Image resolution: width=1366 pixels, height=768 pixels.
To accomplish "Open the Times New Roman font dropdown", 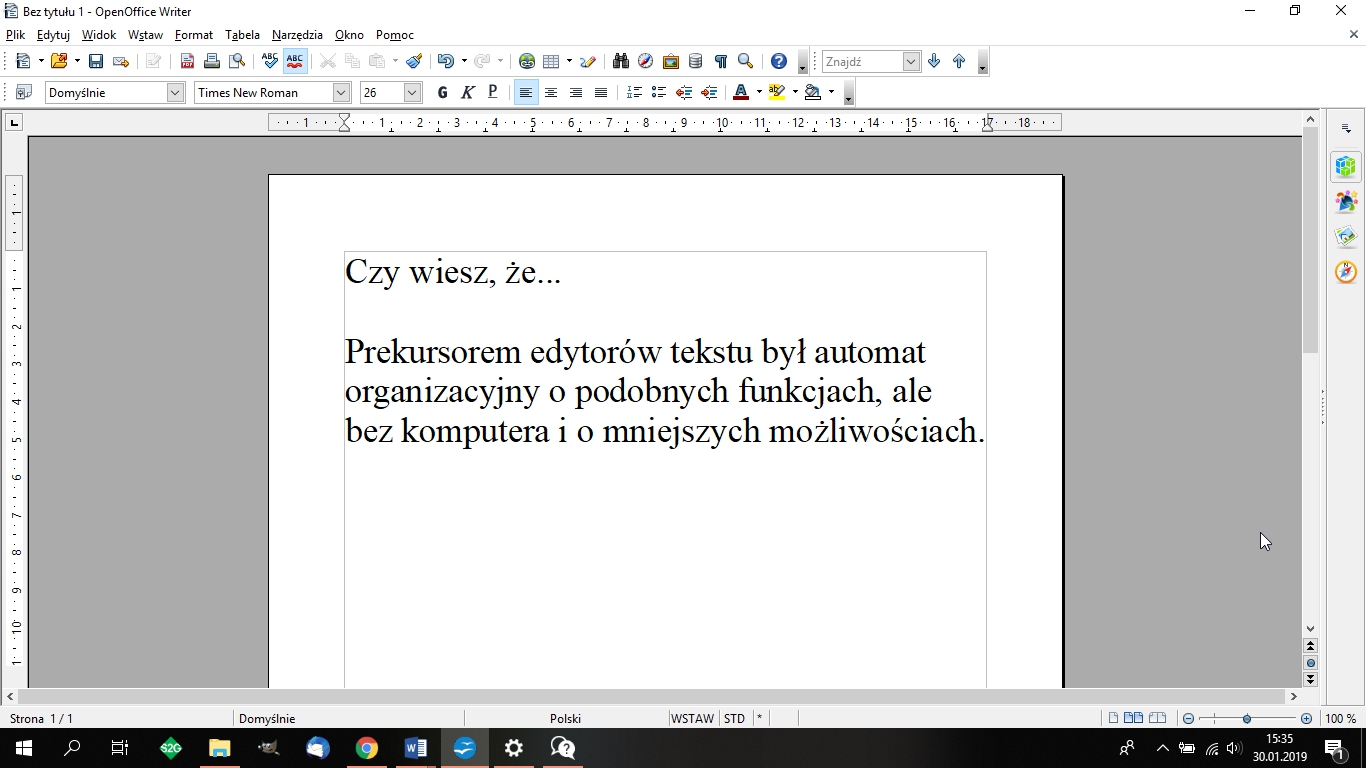I will [x=342, y=92].
